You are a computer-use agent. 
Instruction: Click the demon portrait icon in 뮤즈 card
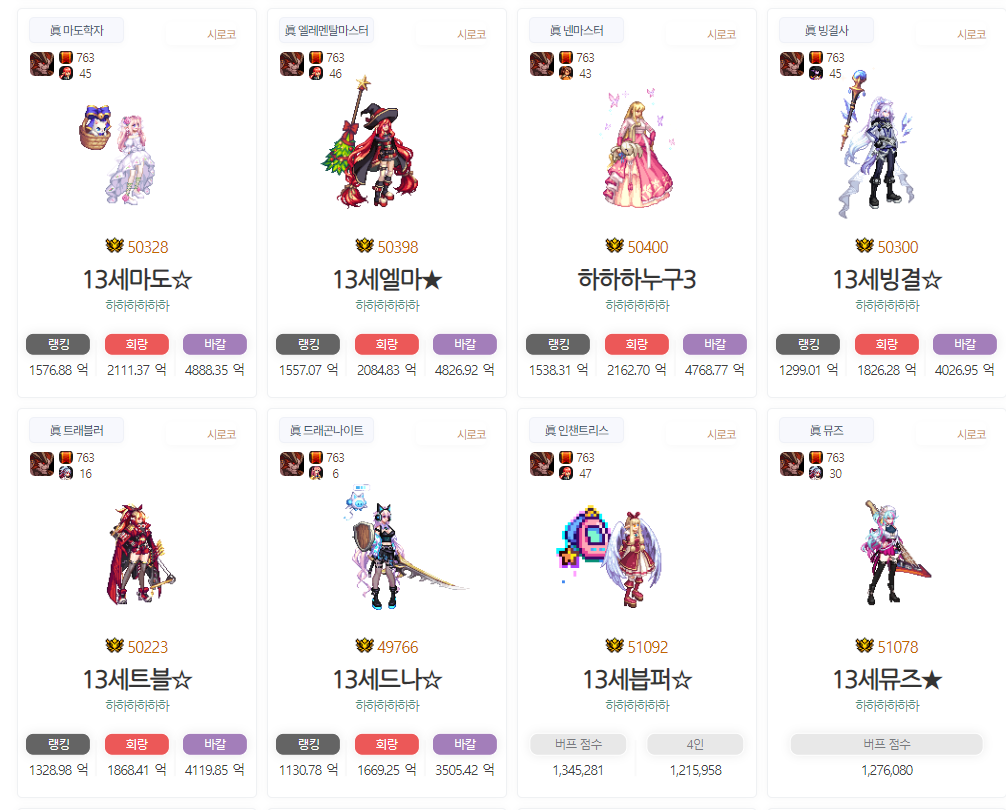click(792, 464)
